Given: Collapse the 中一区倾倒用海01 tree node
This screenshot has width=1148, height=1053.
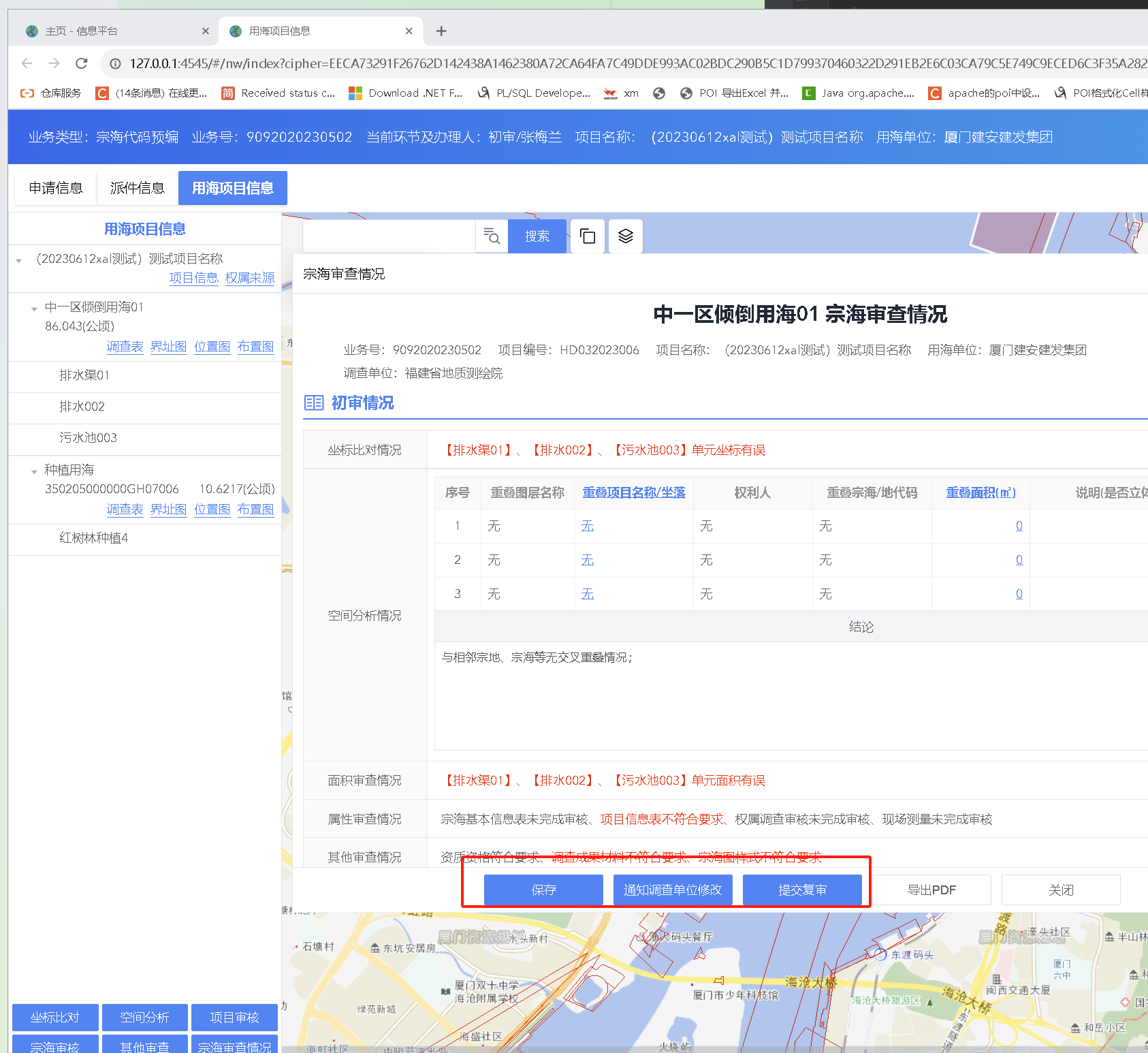Looking at the screenshot, I should click(x=34, y=308).
